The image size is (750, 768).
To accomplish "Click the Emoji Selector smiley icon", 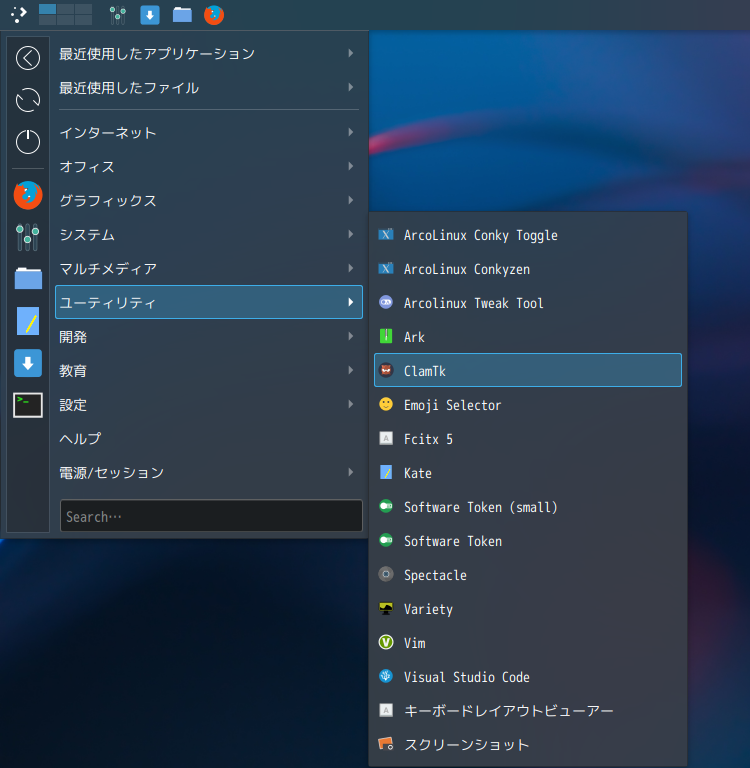I will [x=386, y=404].
